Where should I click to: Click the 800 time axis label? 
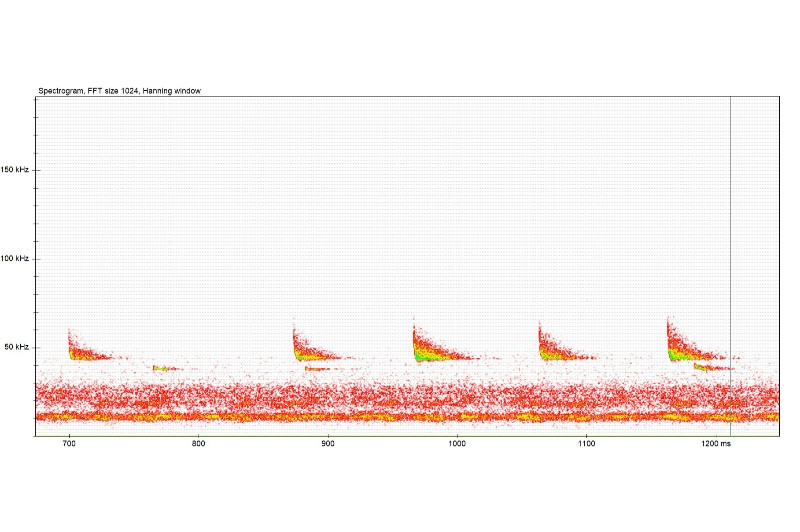coord(198,444)
